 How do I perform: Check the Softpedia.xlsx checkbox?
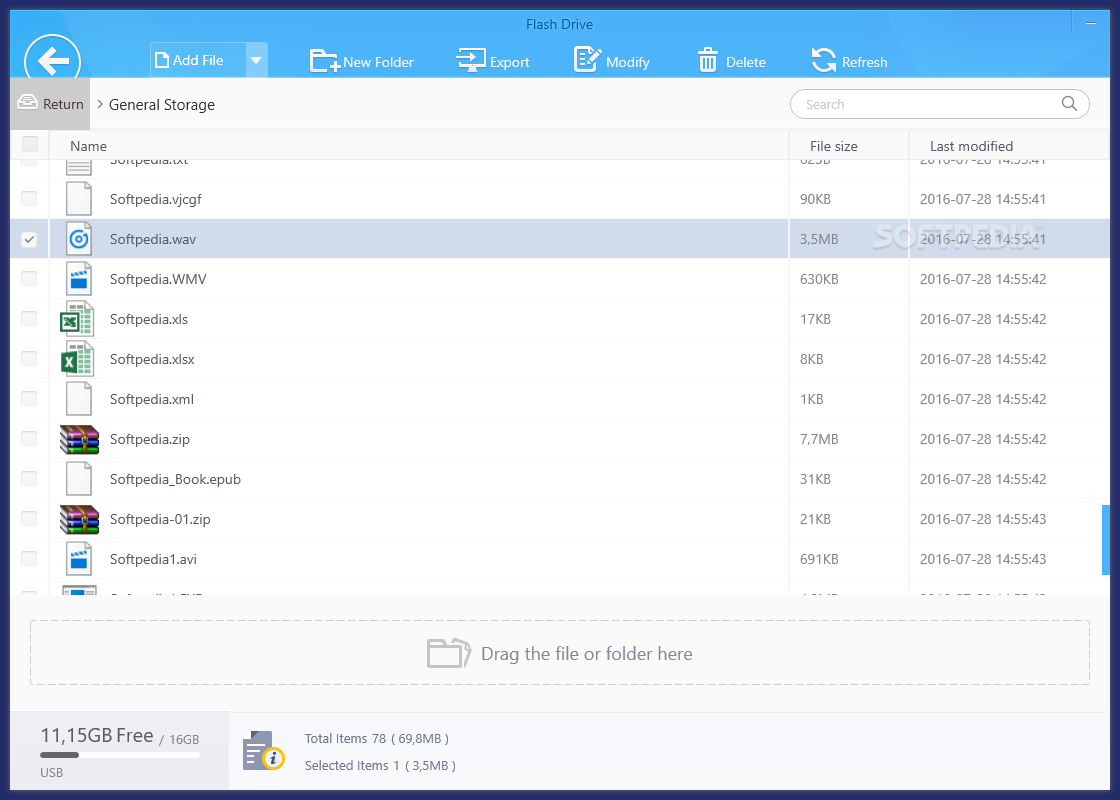29,359
